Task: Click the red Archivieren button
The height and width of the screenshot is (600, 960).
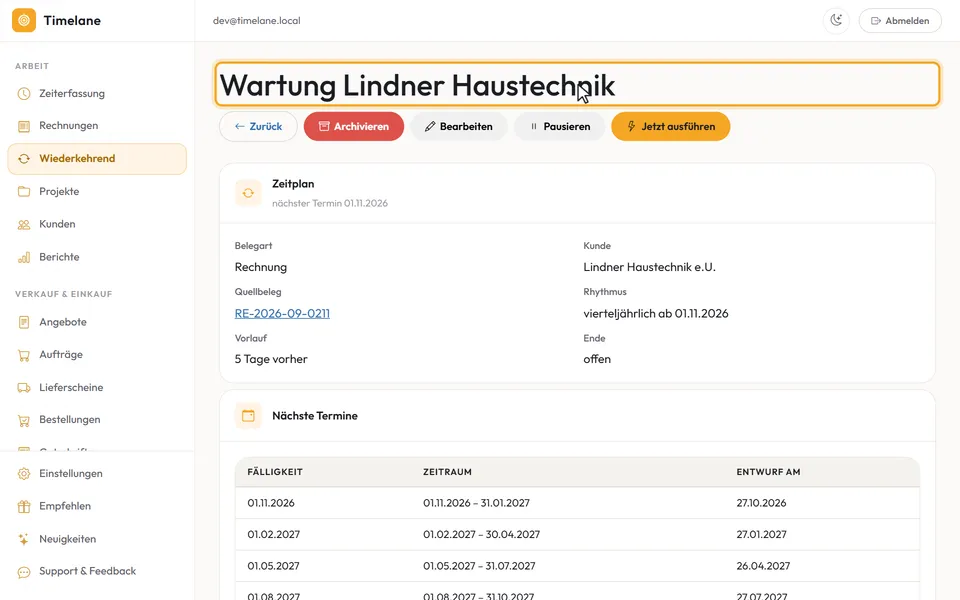Action: coord(354,127)
